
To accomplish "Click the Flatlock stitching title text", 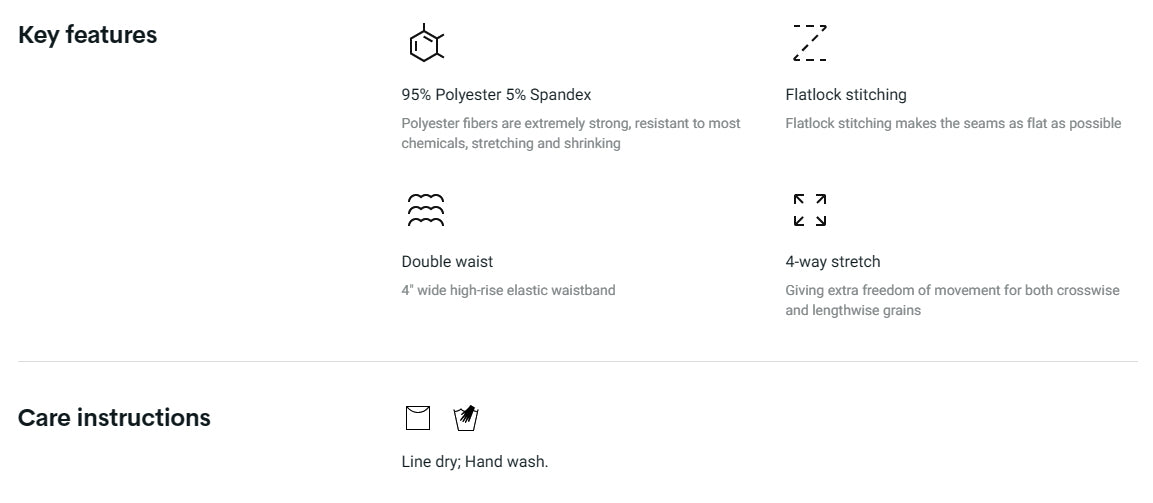I will 846,95.
